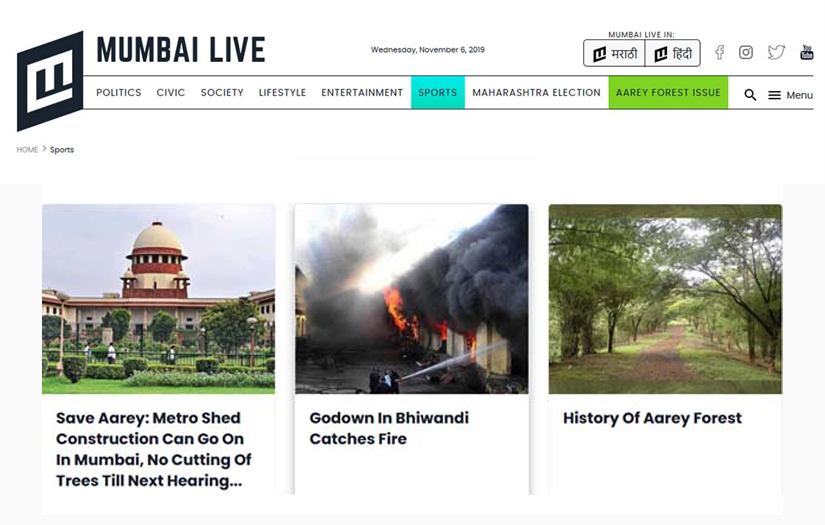Open the burning godown photo thumbnail
Image resolution: width=825 pixels, height=525 pixels.
coord(411,299)
